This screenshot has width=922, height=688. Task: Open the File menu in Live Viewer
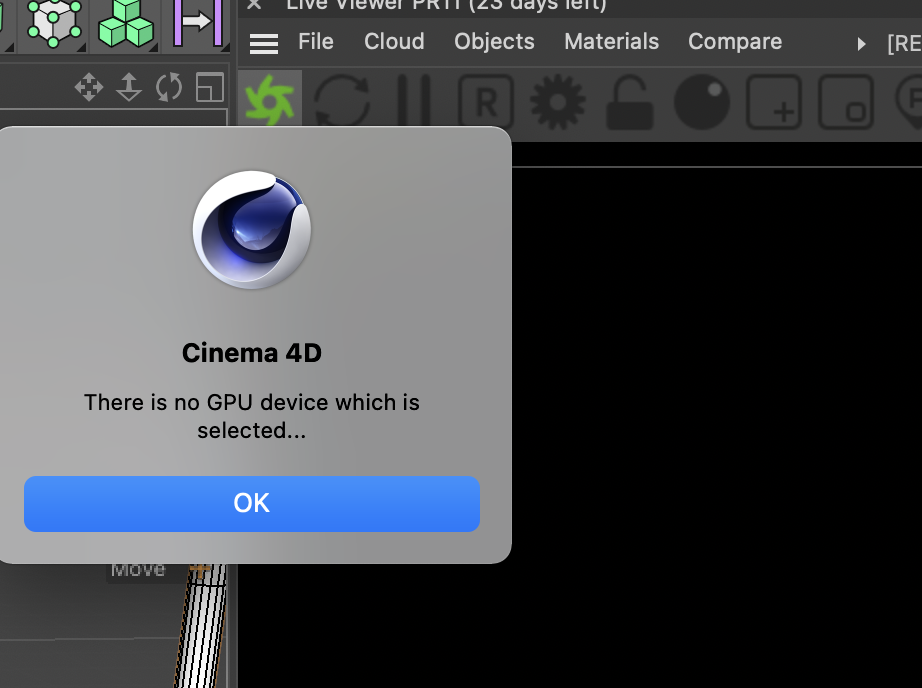pos(316,42)
